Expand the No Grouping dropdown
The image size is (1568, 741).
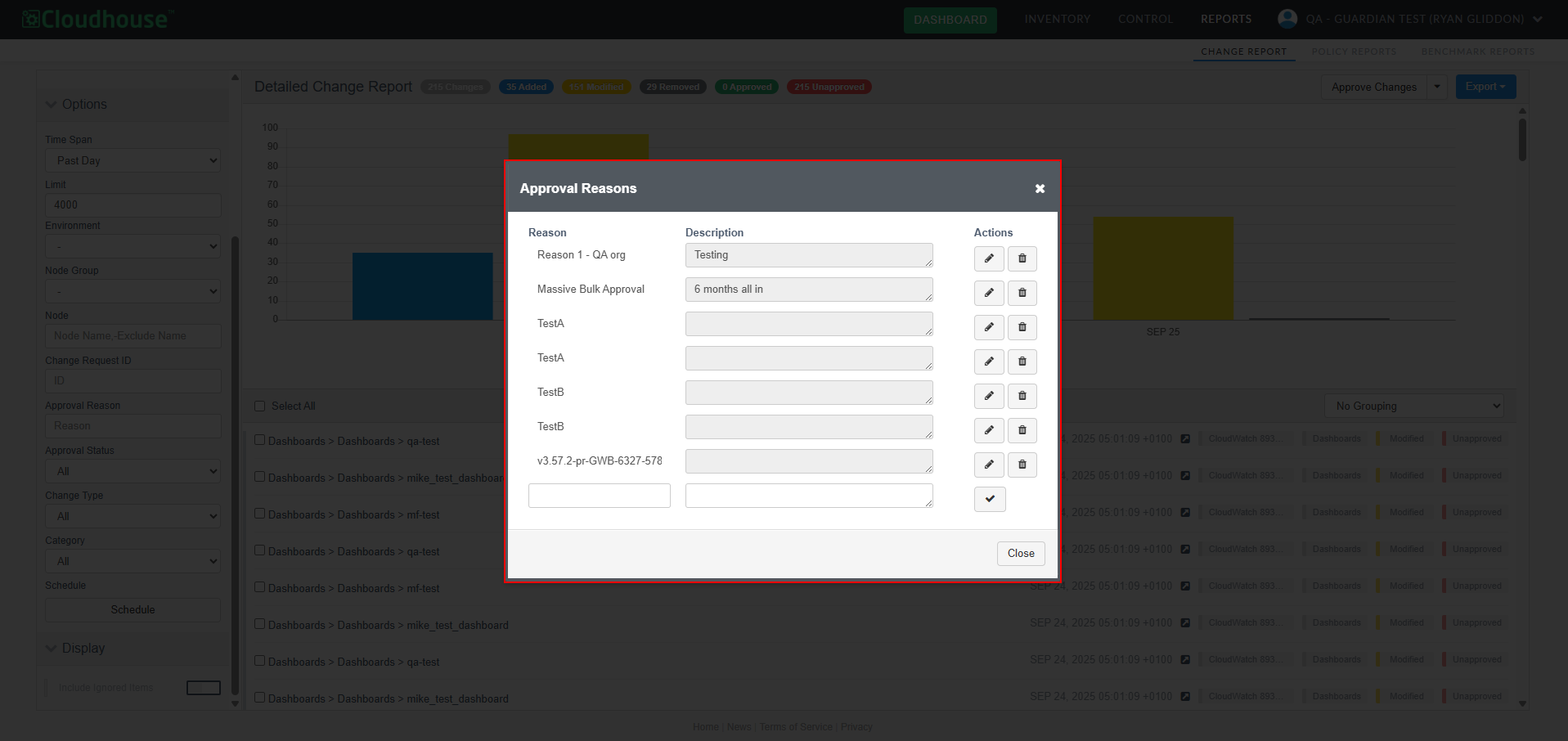click(x=1413, y=406)
